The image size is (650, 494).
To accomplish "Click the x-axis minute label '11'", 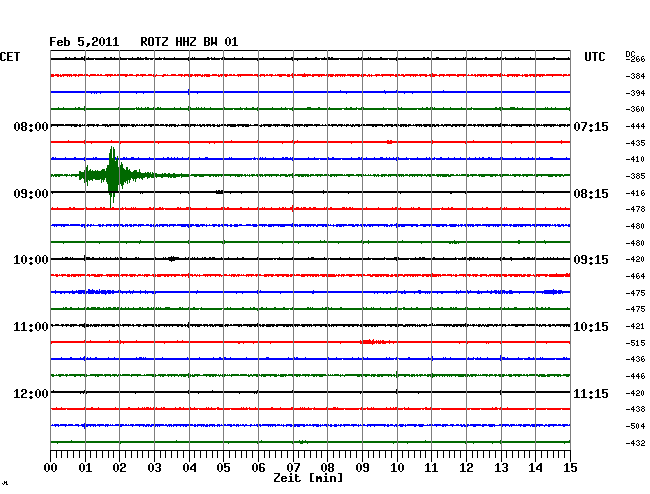I will (431, 468).
